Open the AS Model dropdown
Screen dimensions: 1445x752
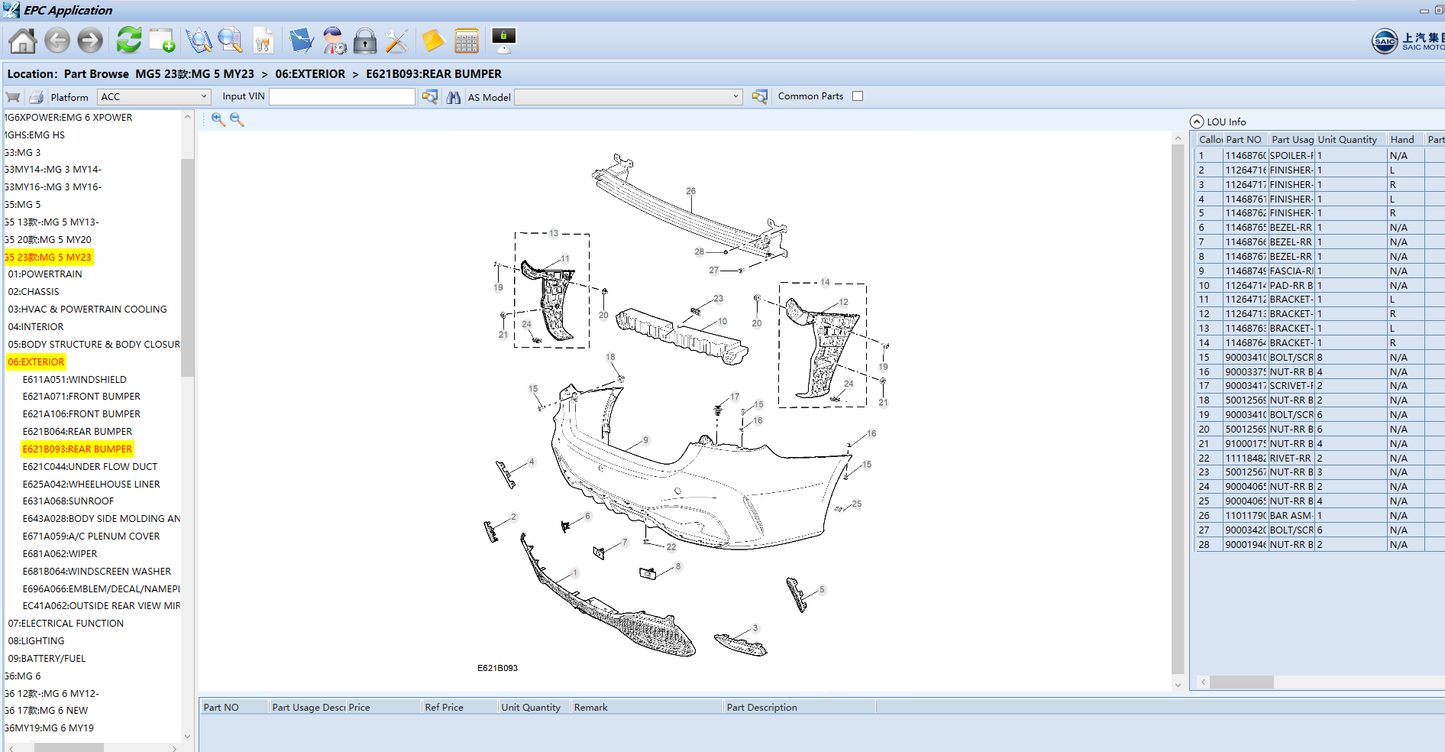coord(628,97)
